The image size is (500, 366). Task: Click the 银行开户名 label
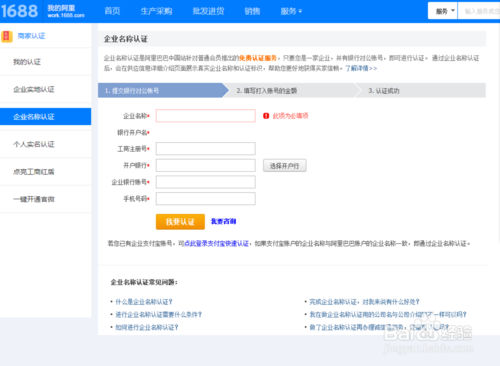tap(133, 133)
